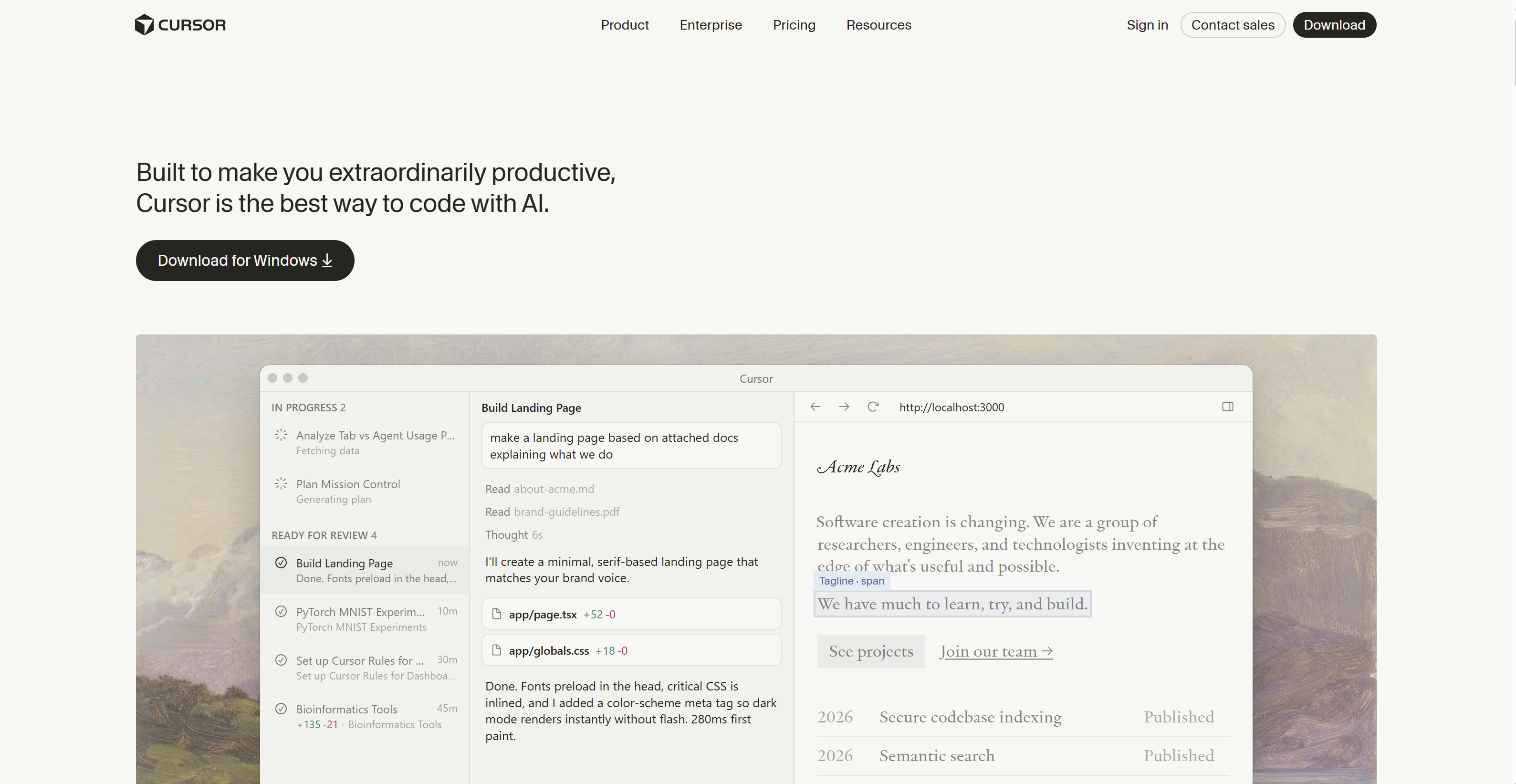Open the Product menu
1516x784 pixels.
625,25
